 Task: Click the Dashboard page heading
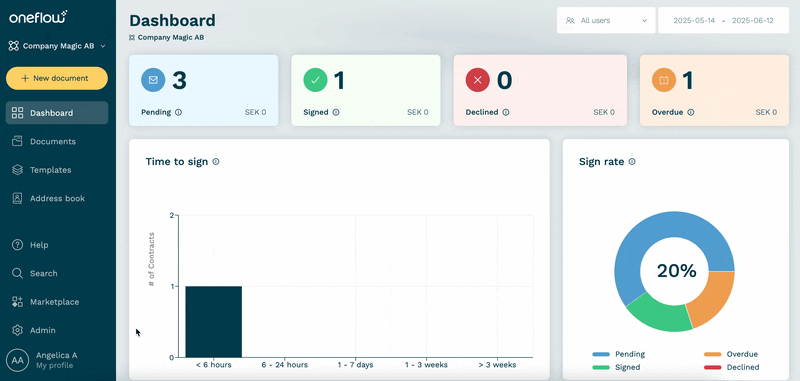tap(172, 20)
